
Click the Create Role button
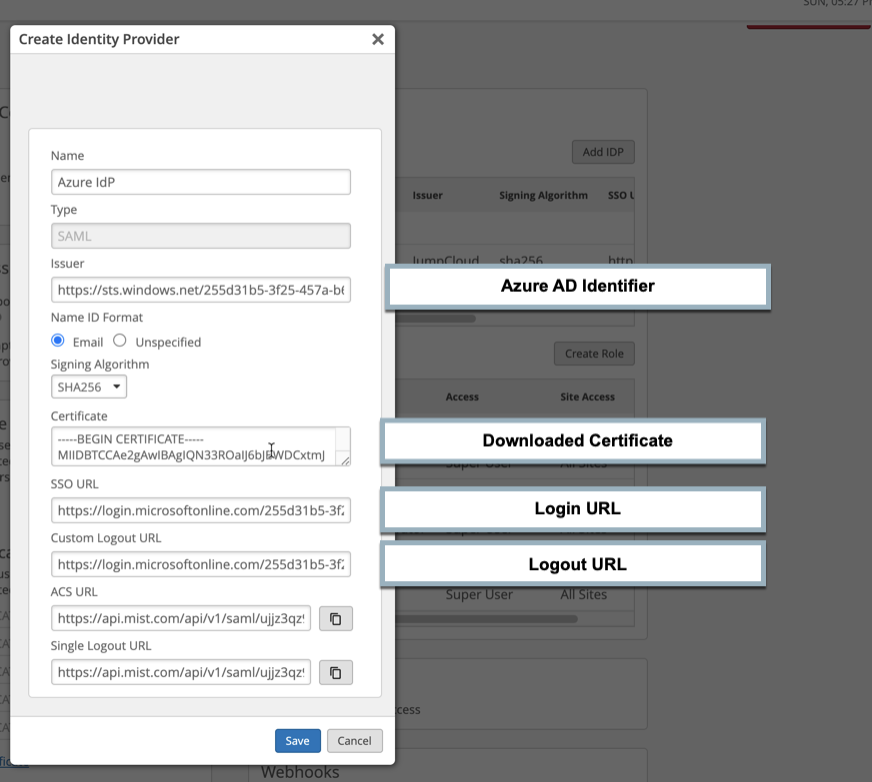point(594,354)
